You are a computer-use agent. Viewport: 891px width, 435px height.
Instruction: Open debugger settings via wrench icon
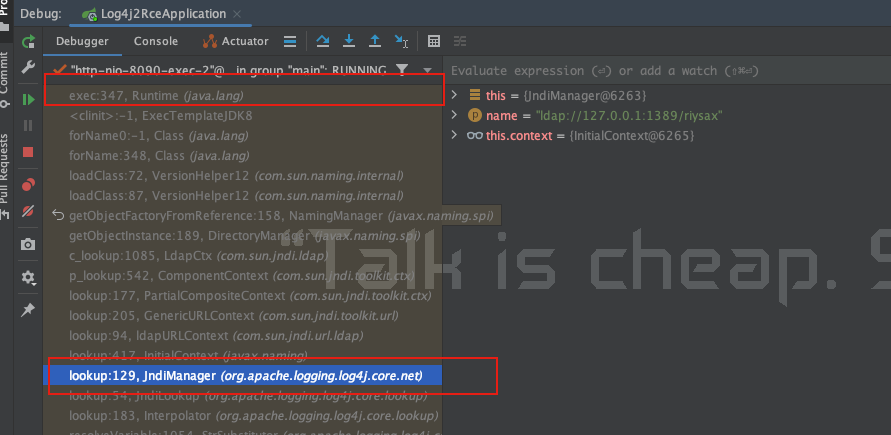[28, 68]
